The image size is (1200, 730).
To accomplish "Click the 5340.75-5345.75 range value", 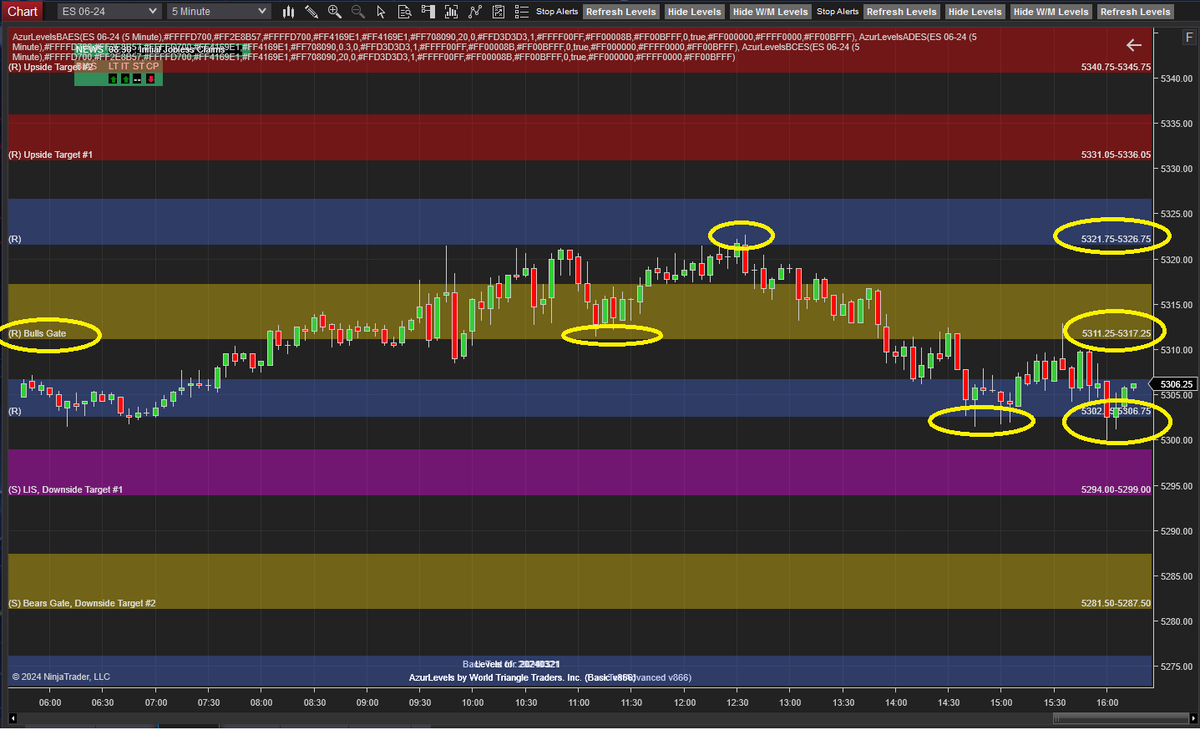I will pos(1116,67).
